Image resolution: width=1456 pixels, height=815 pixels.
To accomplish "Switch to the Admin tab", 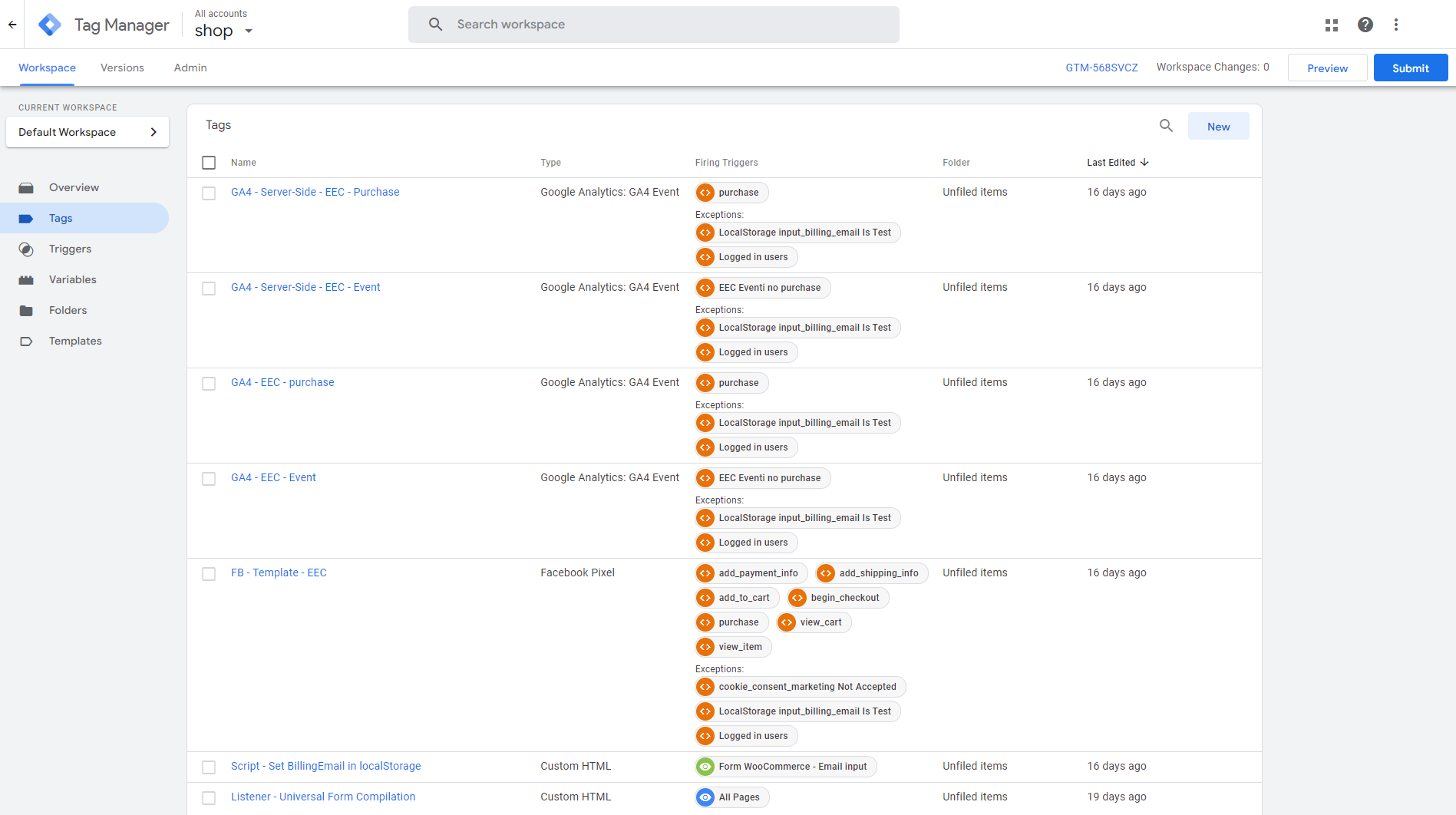I will pos(190,68).
